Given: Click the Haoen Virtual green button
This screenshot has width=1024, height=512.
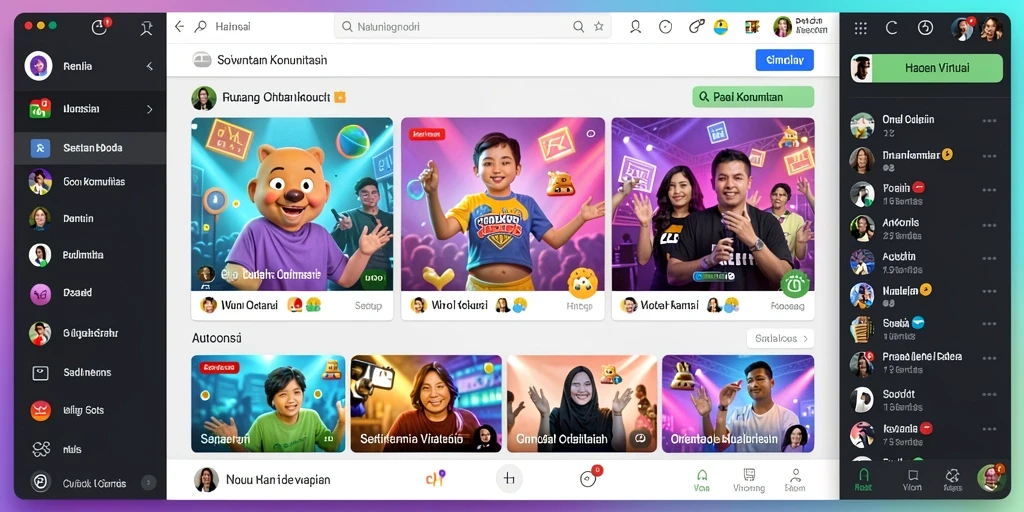Looking at the screenshot, I should 927,68.
